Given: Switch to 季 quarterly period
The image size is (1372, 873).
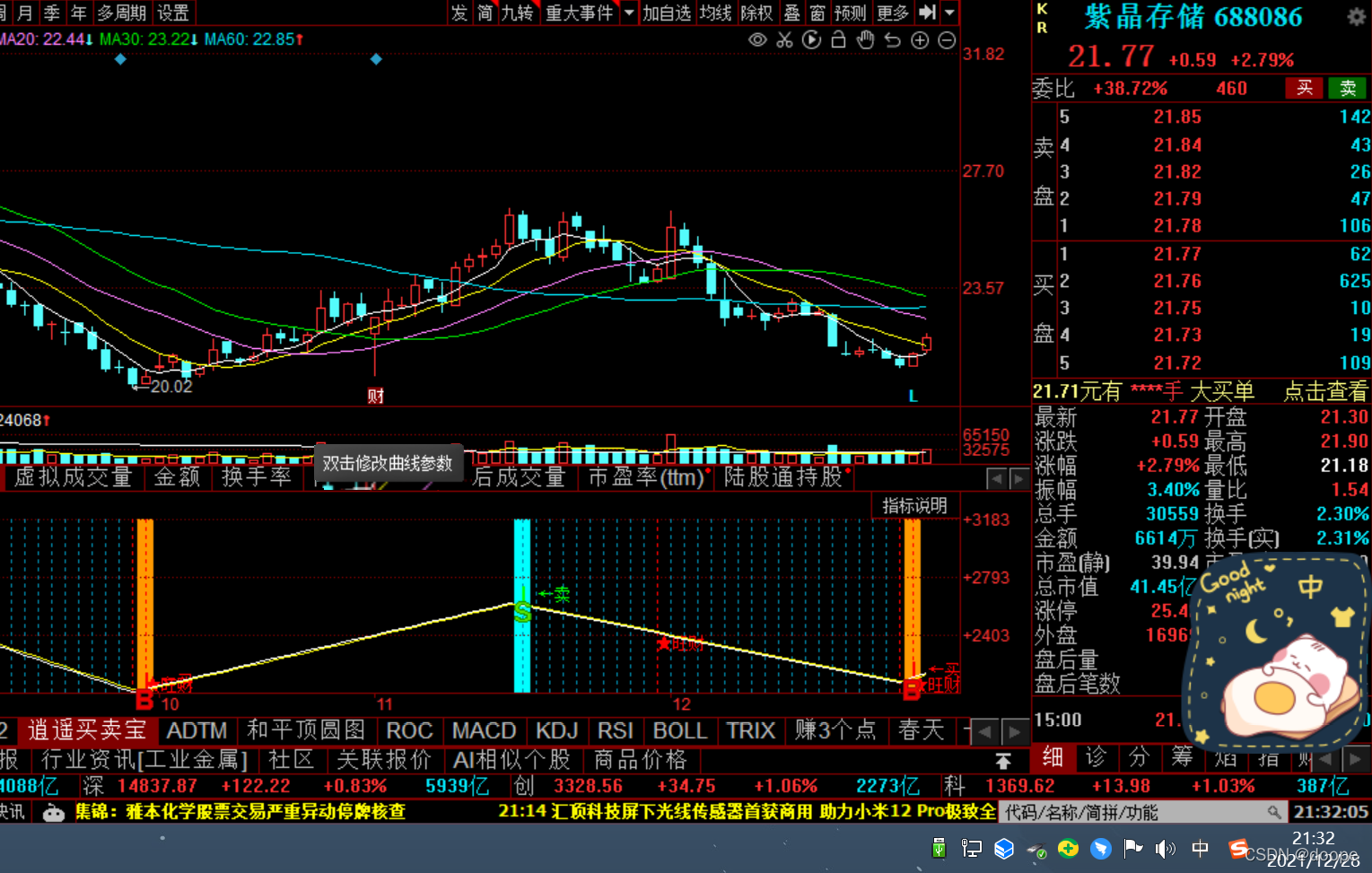Looking at the screenshot, I should coord(52,13).
